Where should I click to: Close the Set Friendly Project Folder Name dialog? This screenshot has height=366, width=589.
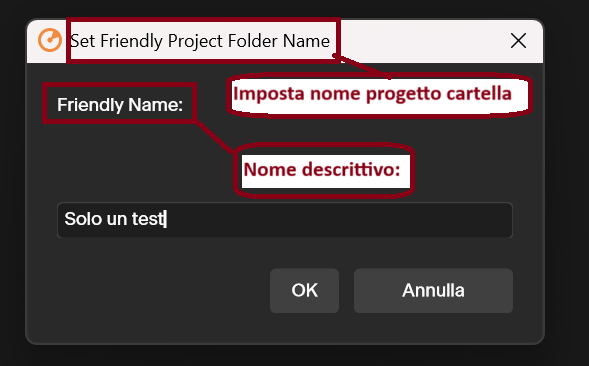518,40
